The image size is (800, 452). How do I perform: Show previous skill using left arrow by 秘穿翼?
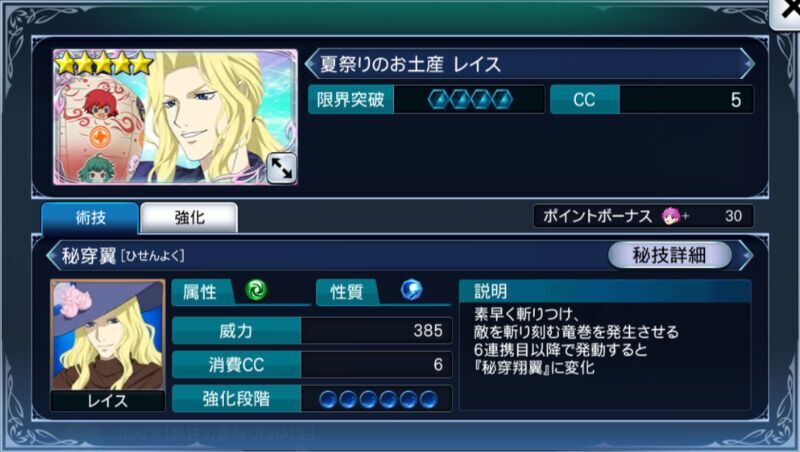[53, 256]
